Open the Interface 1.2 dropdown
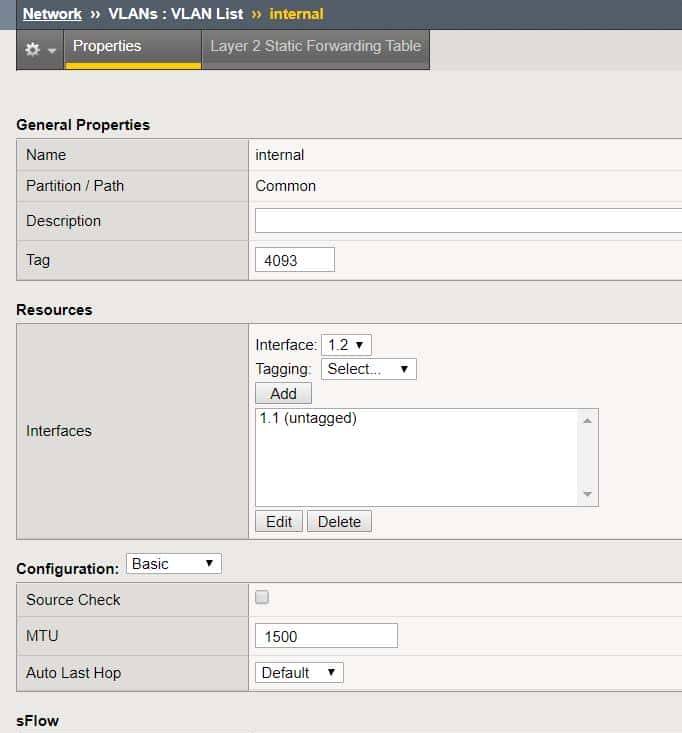This screenshot has width=682, height=733. click(x=346, y=344)
